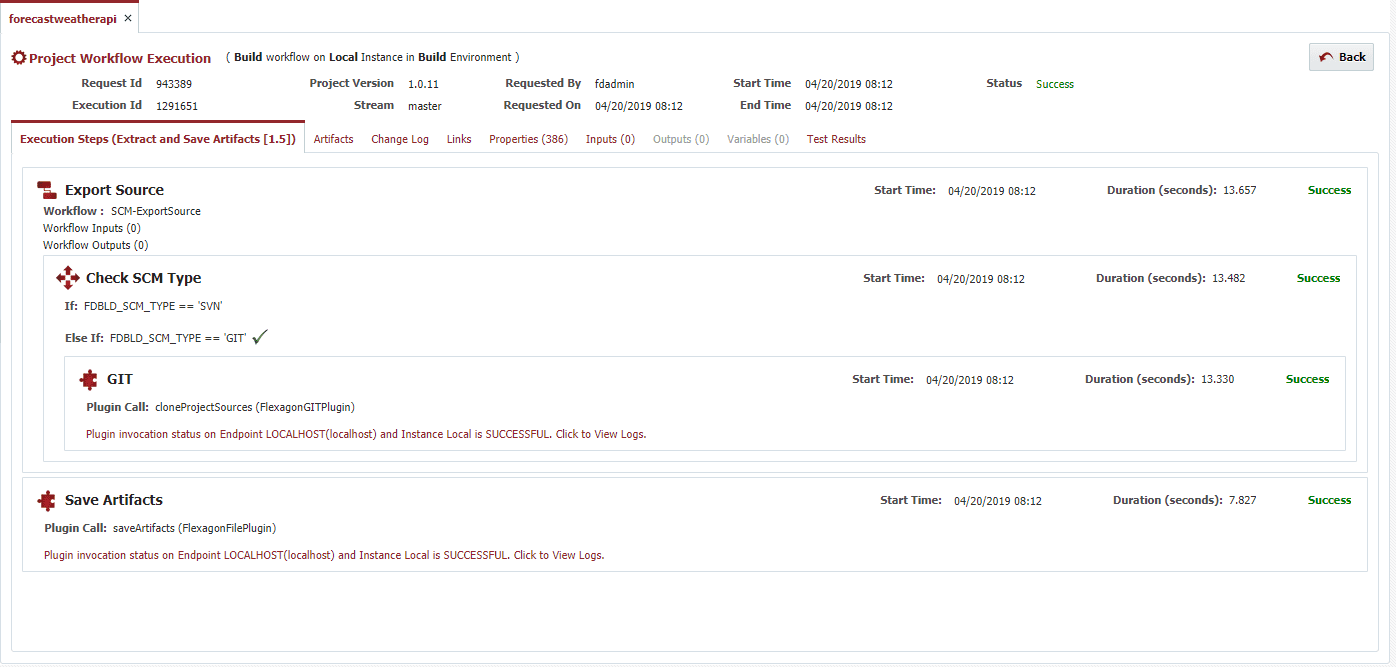
Task: Click the Export Source workflow icon
Action: [x=46, y=190]
